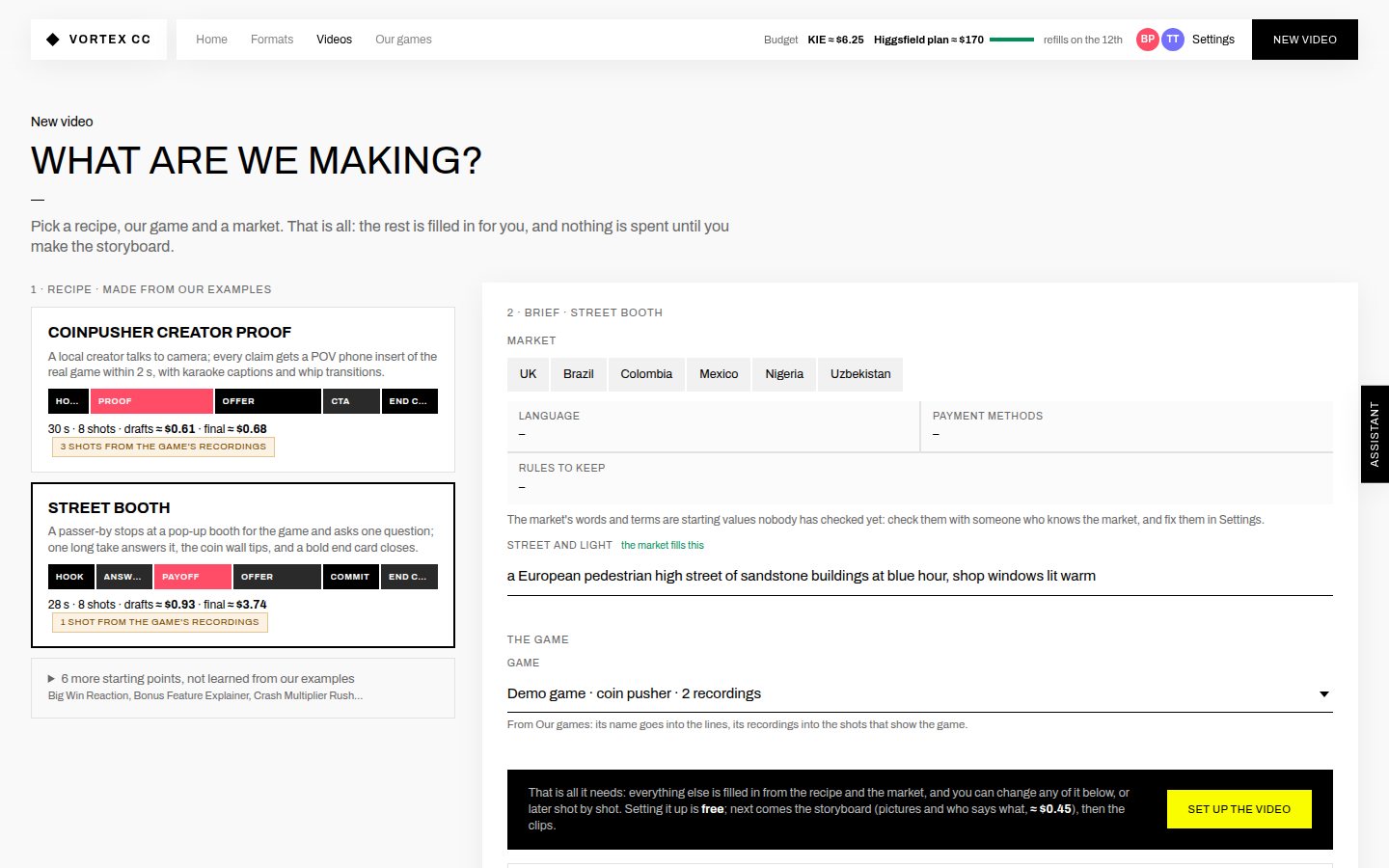Click 'refills on the 12th' text
This screenshot has height=868, width=1389.
click(x=1082, y=40)
